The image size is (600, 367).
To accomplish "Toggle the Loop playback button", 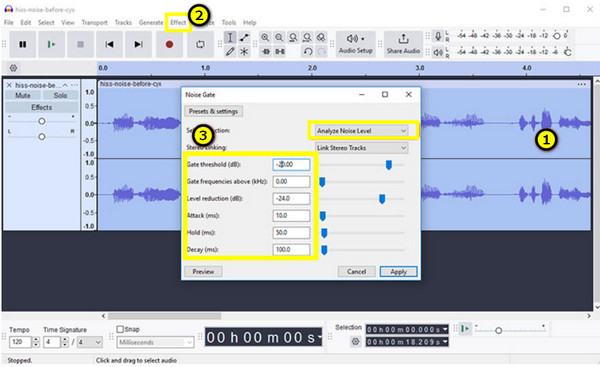I will tap(200, 44).
